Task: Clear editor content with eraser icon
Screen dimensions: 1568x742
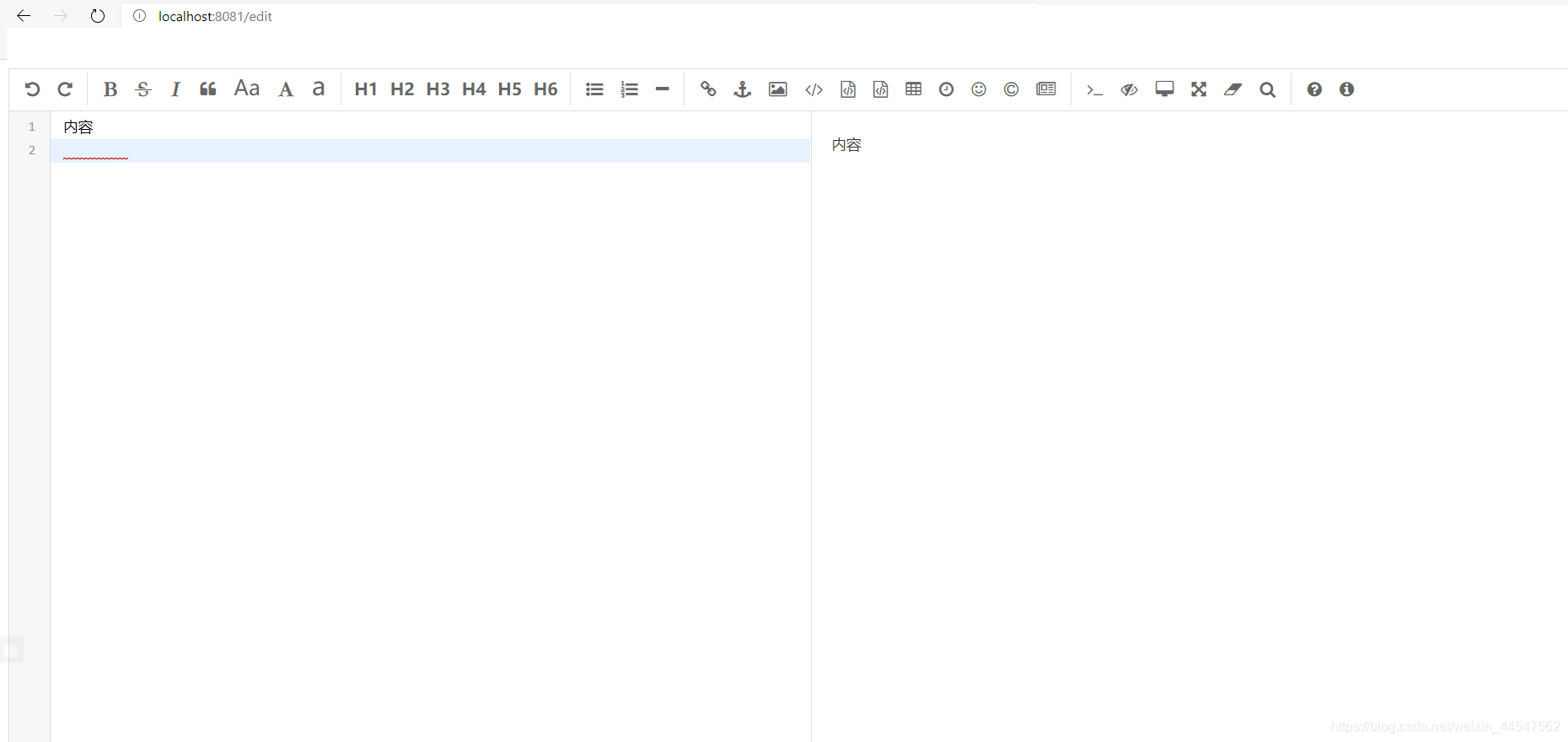Action: (1232, 89)
